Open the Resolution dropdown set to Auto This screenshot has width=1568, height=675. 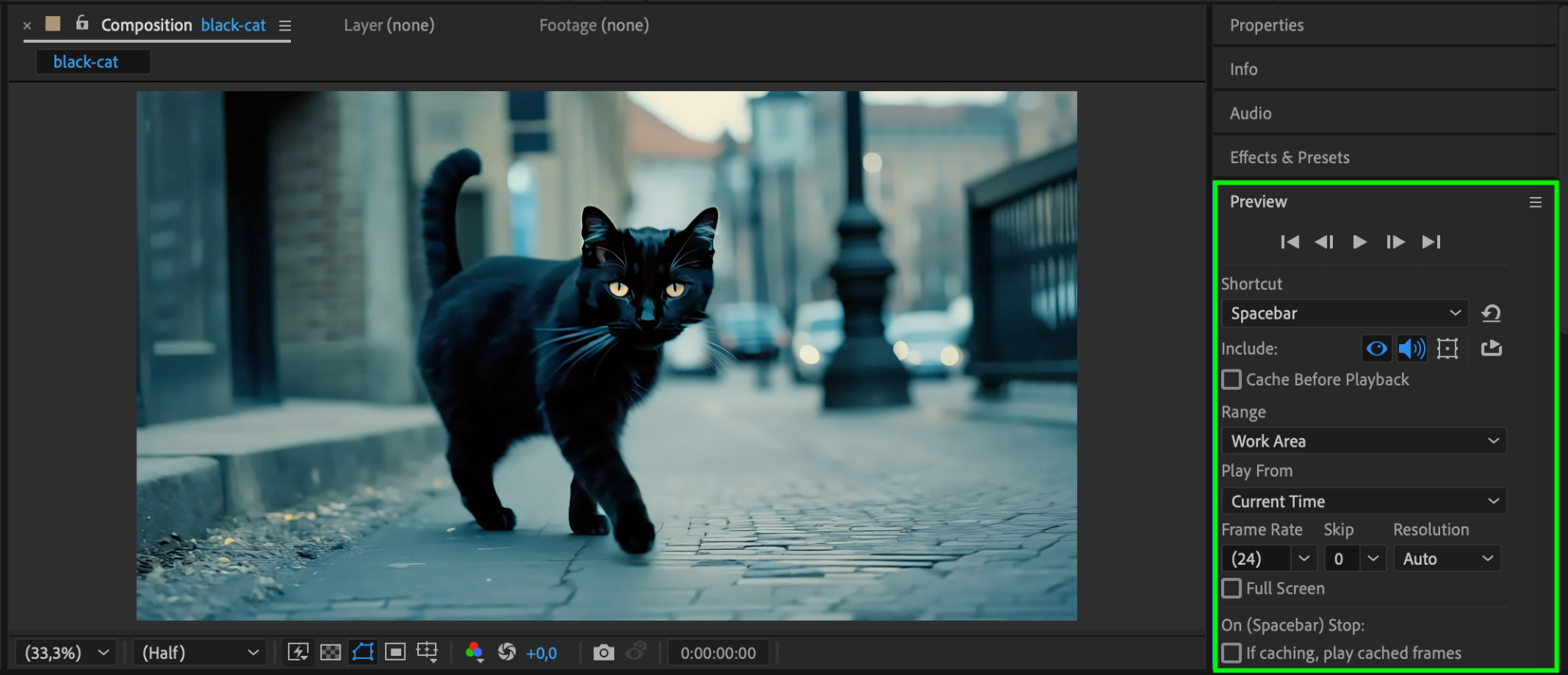point(1447,559)
